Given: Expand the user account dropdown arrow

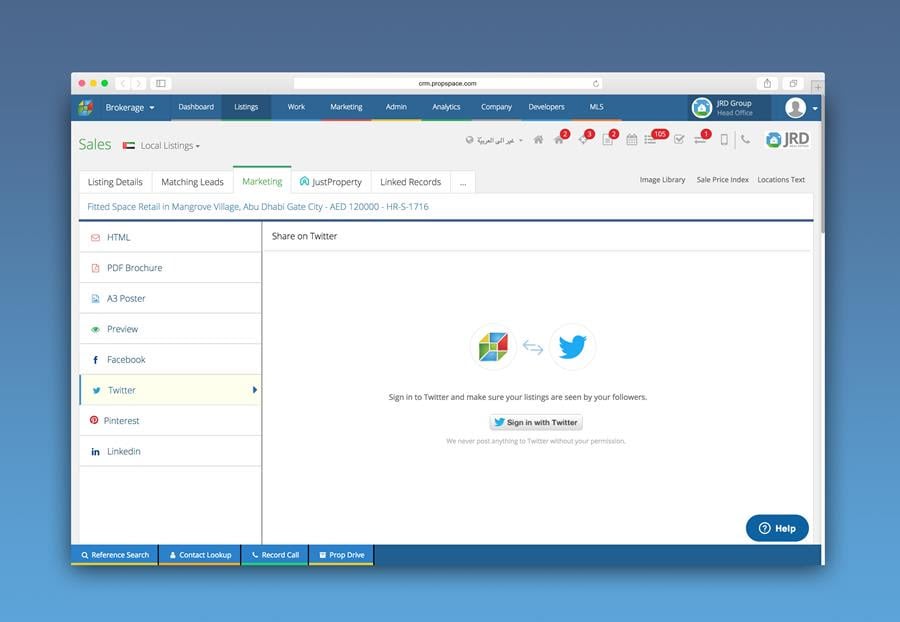Looking at the screenshot, I should [x=815, y=108].
